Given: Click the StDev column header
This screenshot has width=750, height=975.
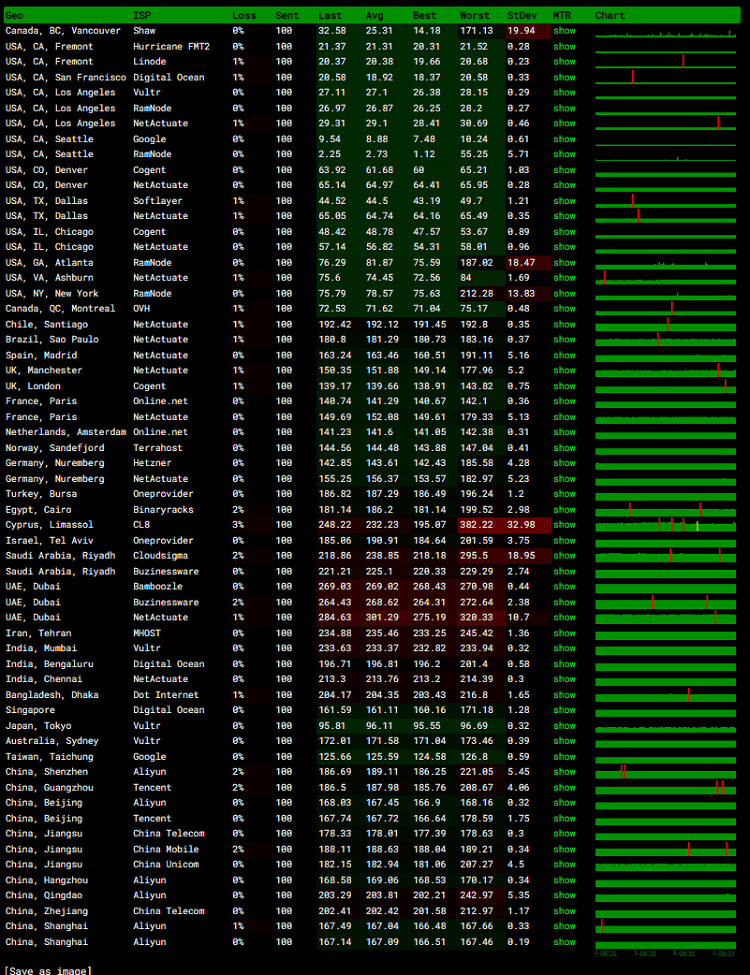Looking at the screenshot, I should click(x=522, y=16).
